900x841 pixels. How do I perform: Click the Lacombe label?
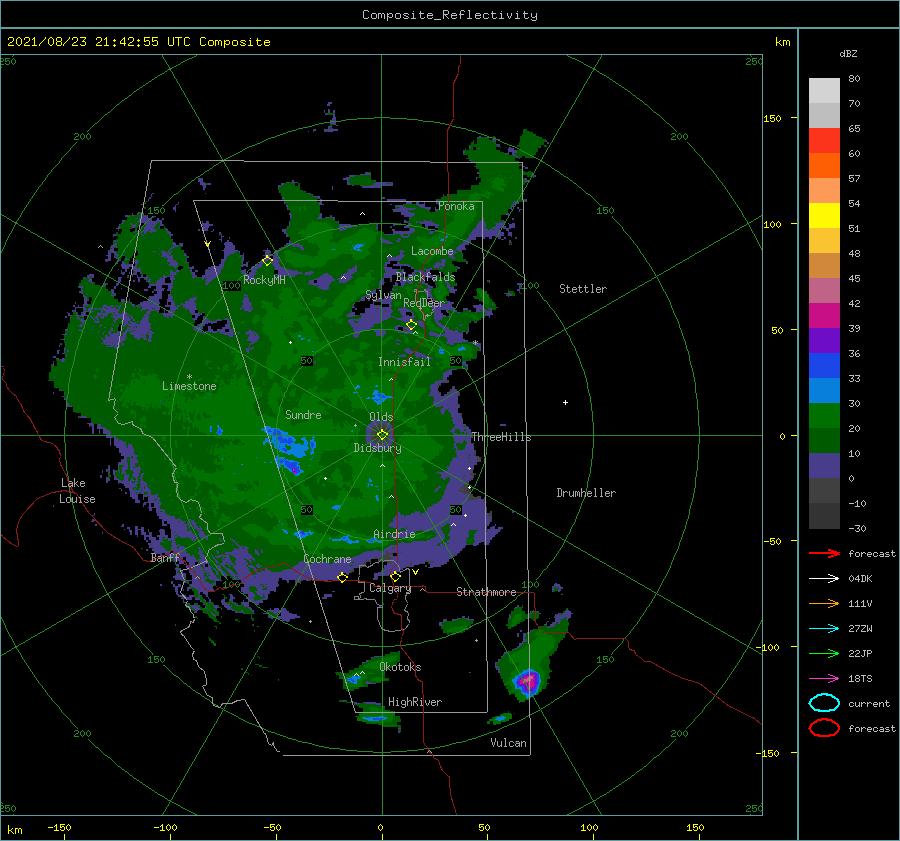(432, 251)
